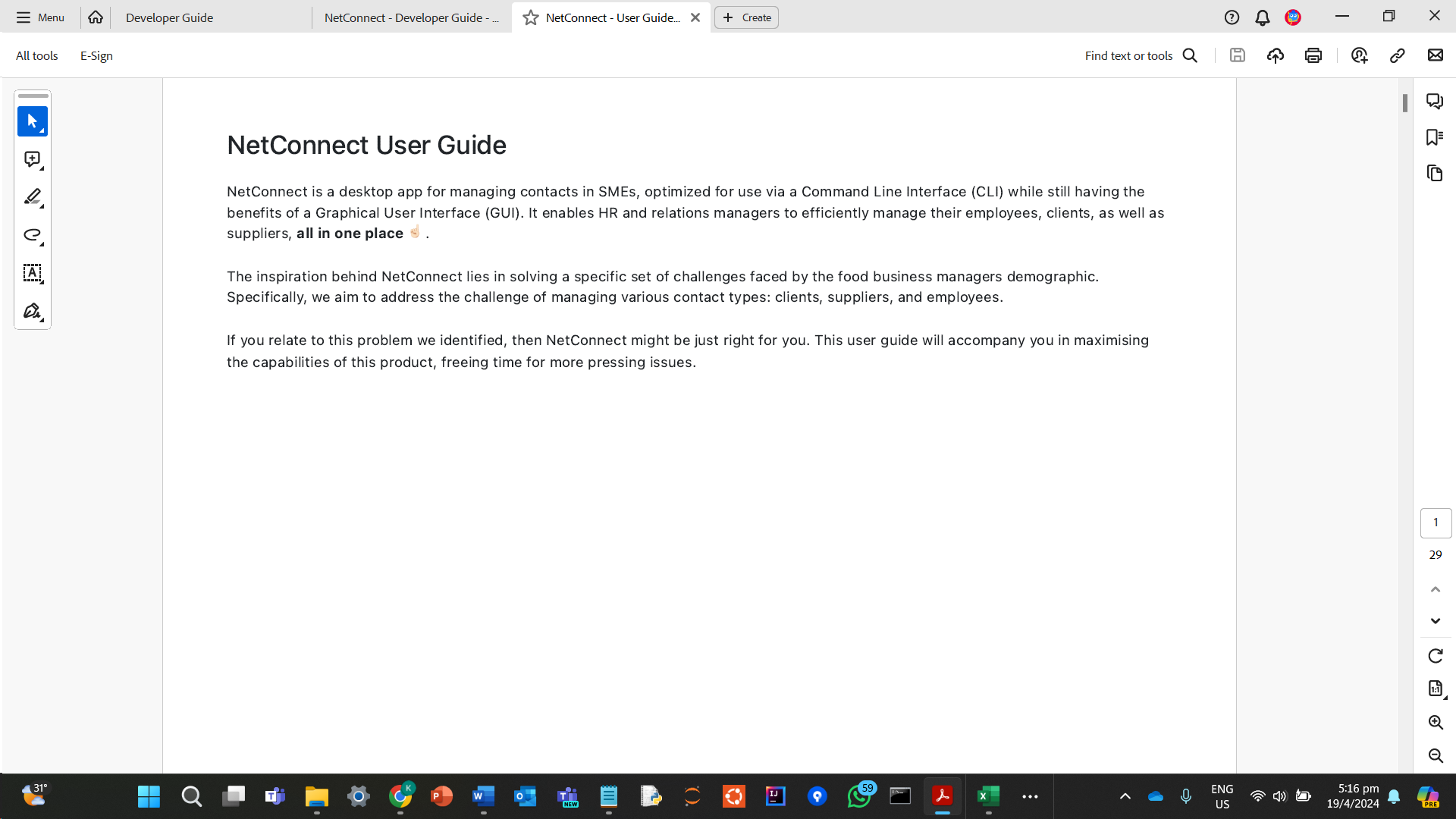Open the page thumbnails panel

click(x=1434, y=173)
